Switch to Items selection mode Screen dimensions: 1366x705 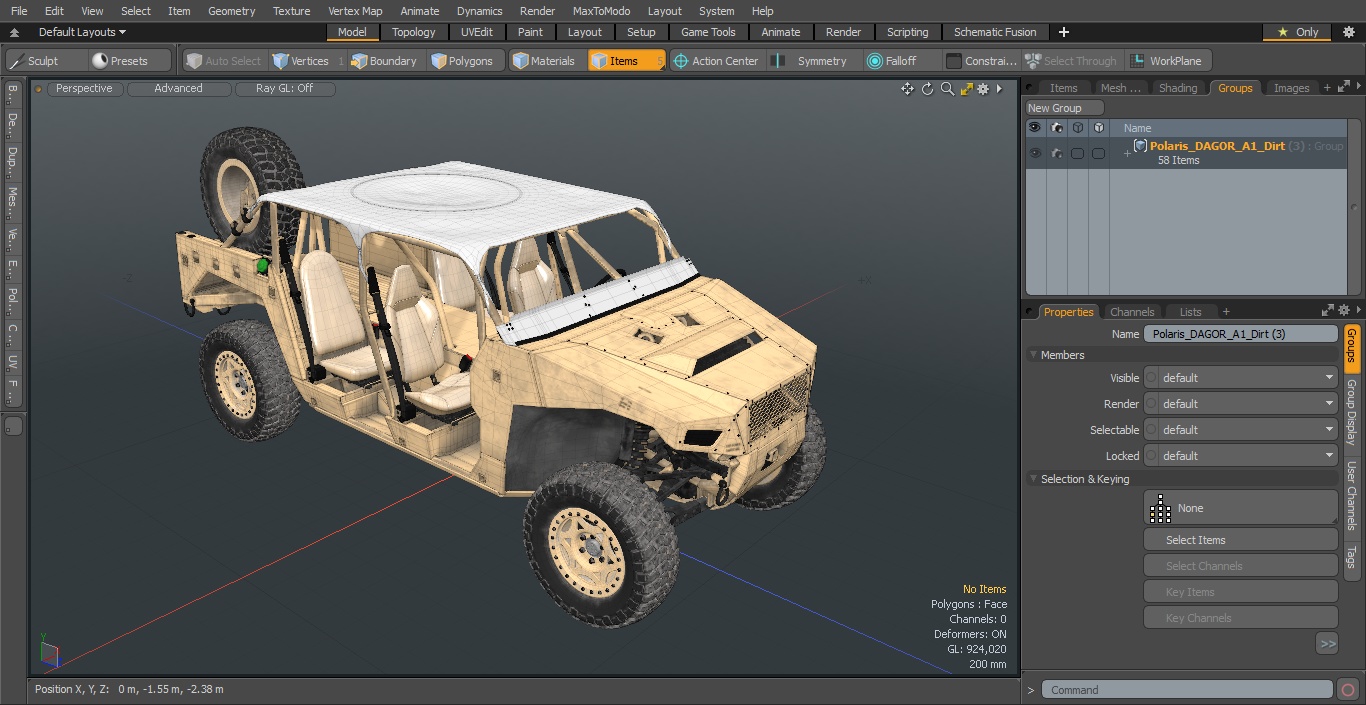tap(626, 61)
